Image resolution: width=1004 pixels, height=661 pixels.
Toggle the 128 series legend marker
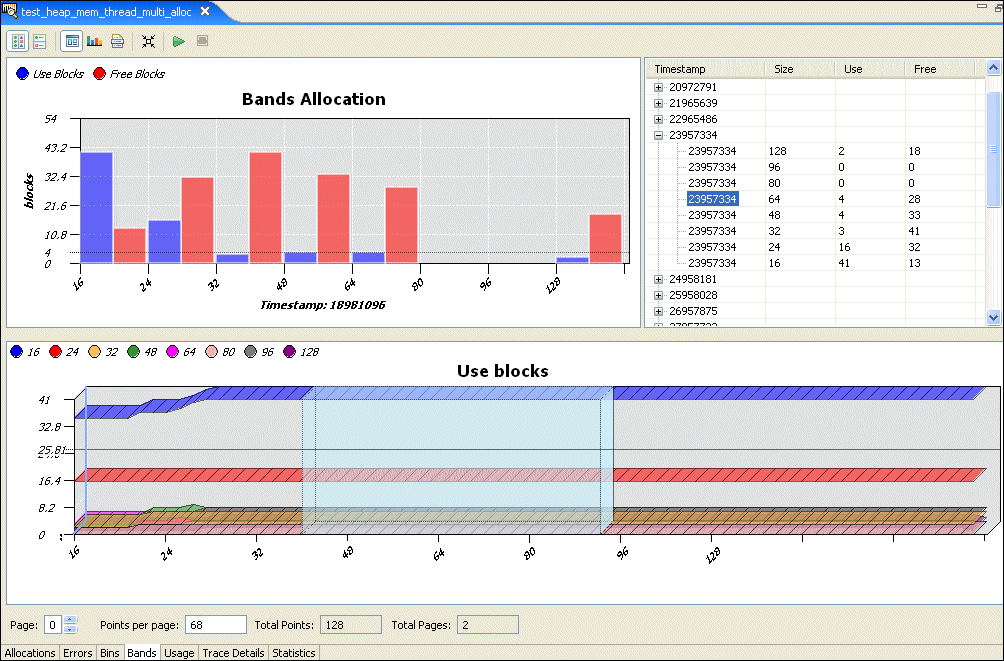click(290, 351)
